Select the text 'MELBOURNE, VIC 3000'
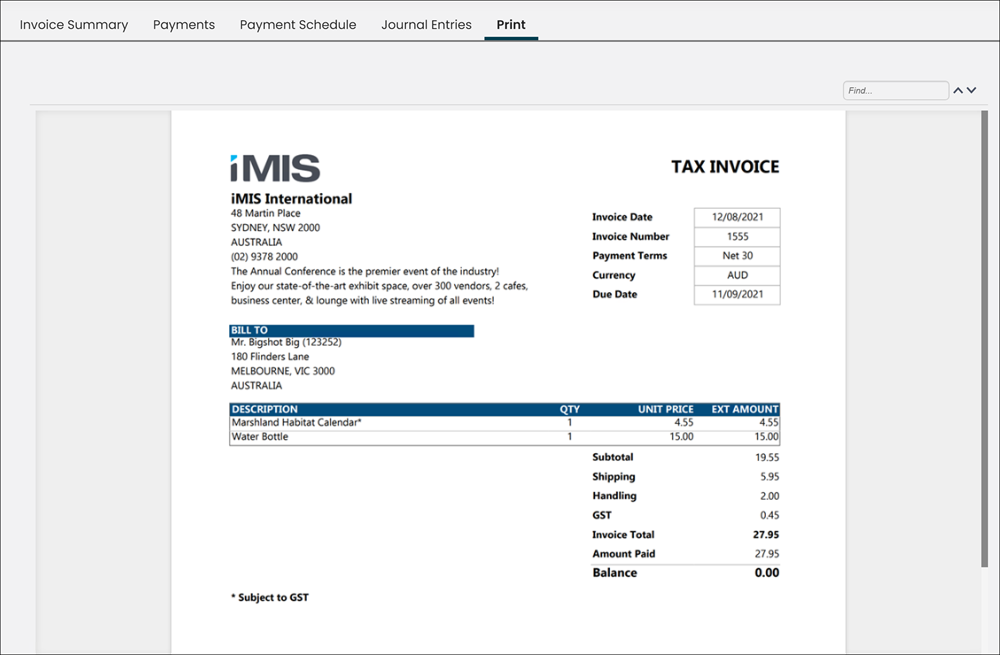Image resolution: width=1000 pixels, height=655 pixels. (283, 371)
